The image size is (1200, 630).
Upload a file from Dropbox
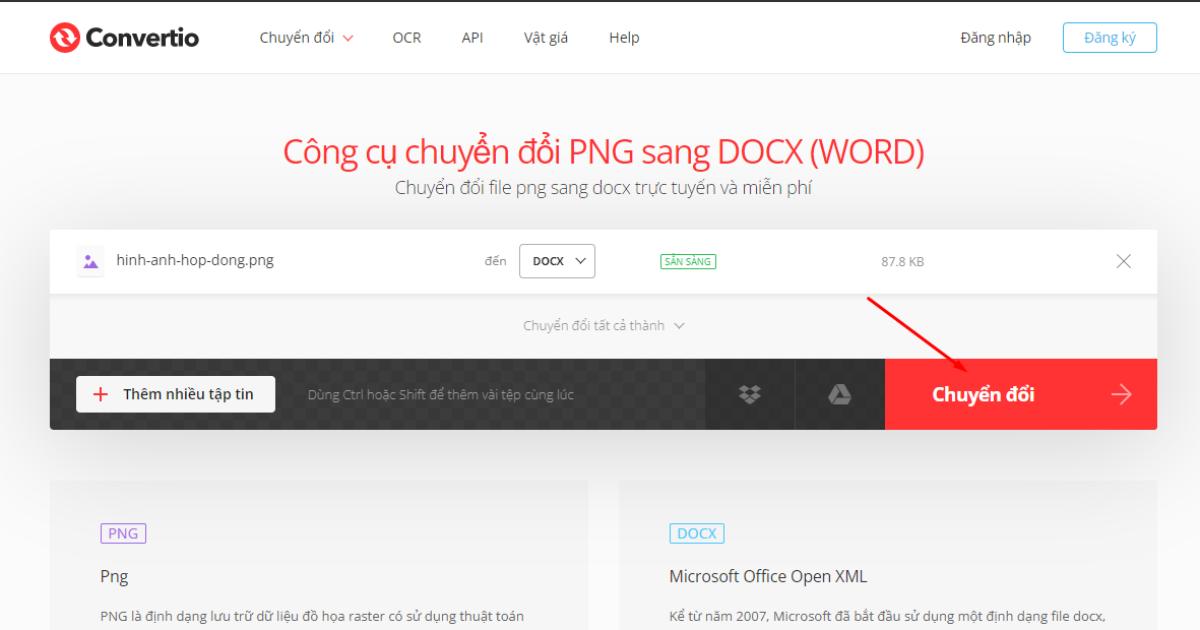click(749, 394)
